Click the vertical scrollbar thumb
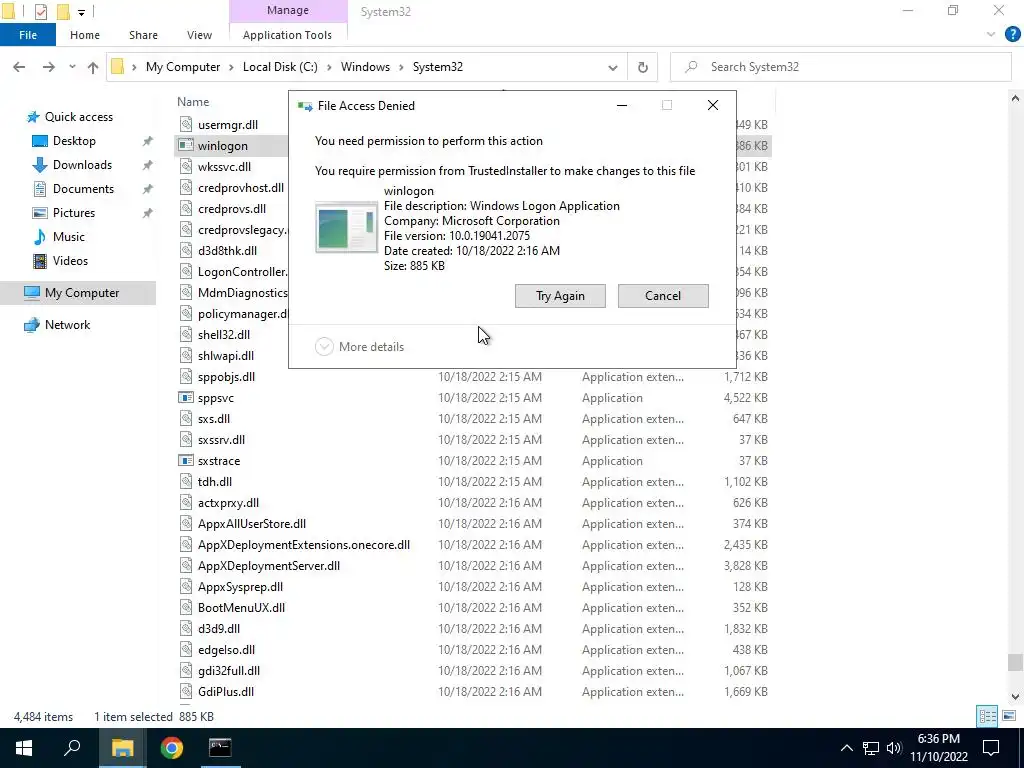 1015,662
